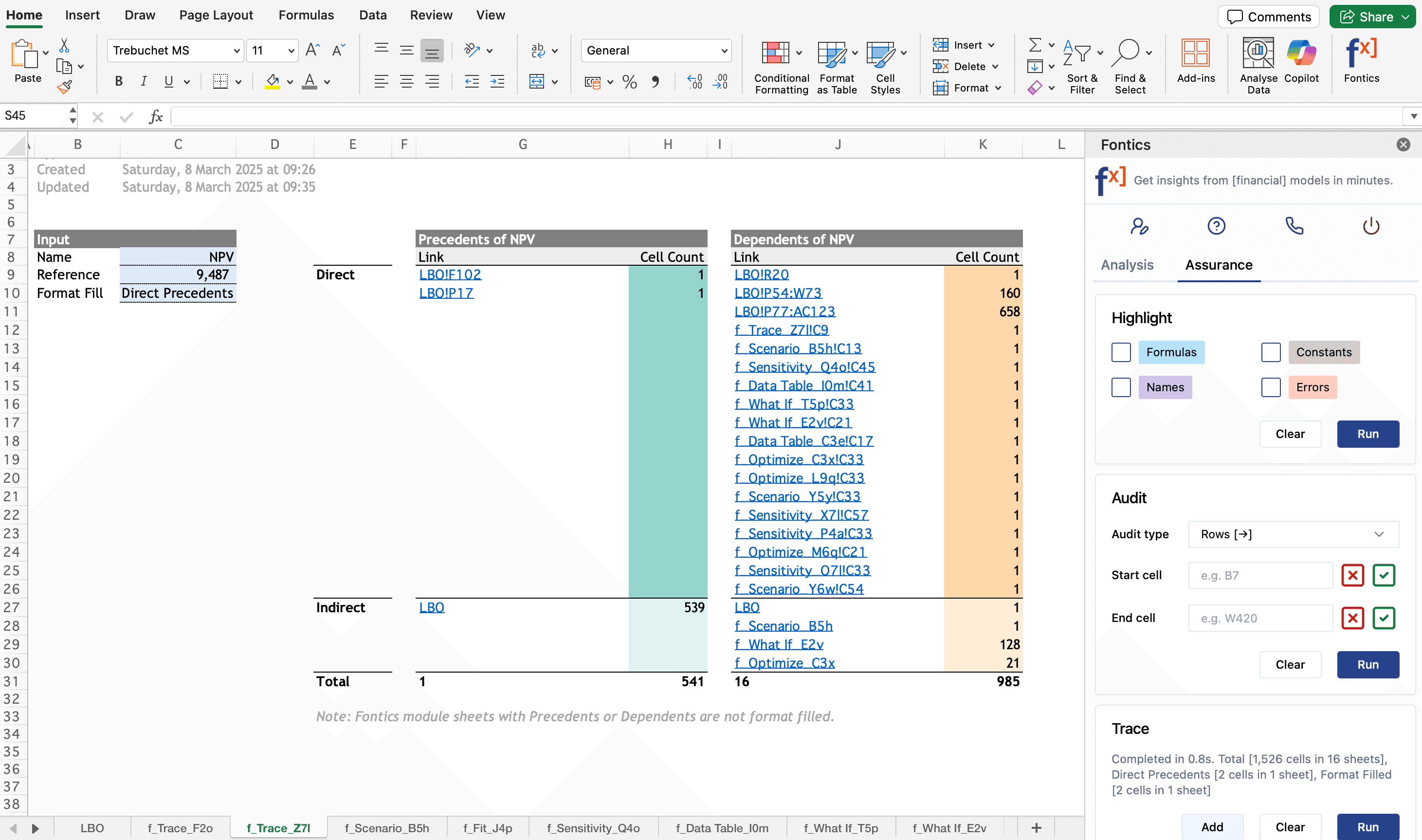This screenshot has height=840, width=1422.
Task: Click the Fontics user account icon
Action: tap(1139, 226)
